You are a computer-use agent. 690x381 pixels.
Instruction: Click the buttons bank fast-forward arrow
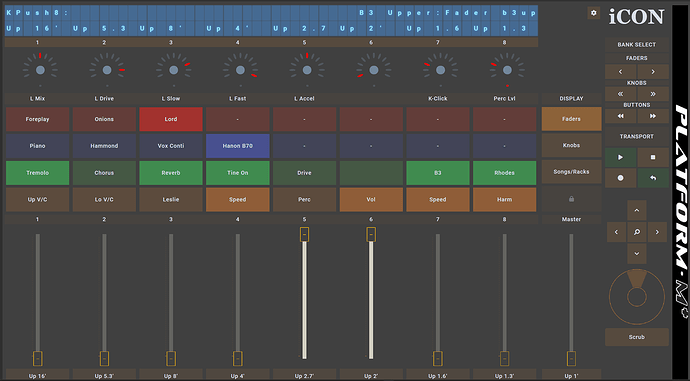pyautogui.click(x=653, y=116)
